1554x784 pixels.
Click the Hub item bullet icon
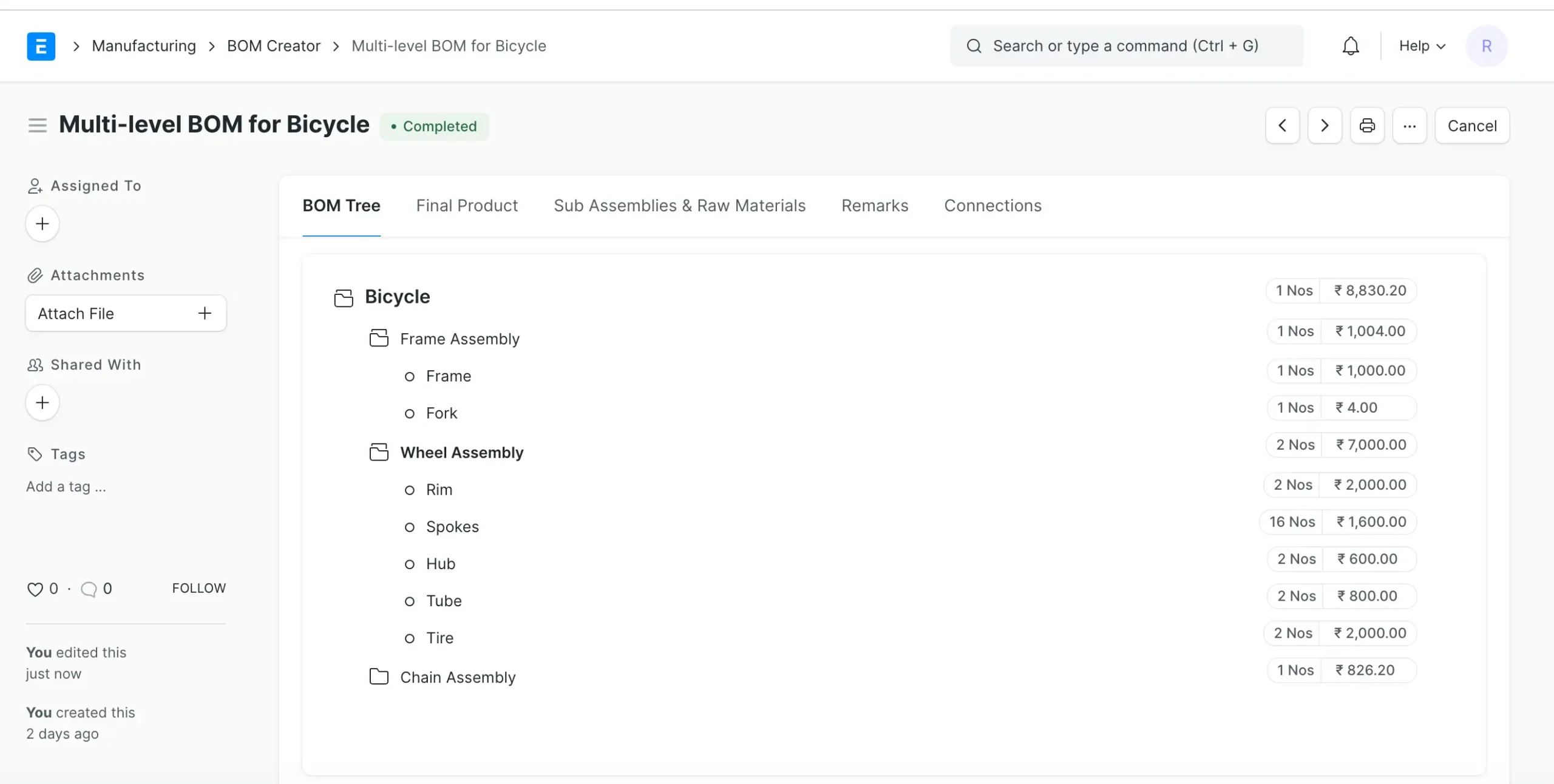410,564
